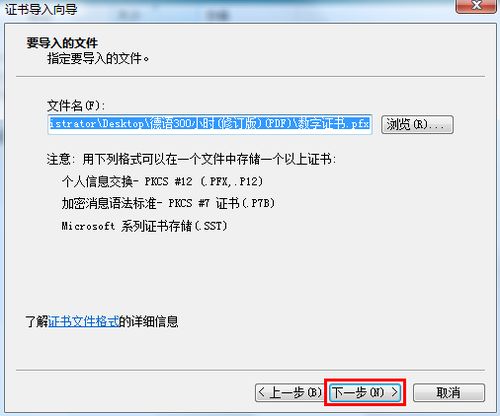Click the 个人信息交换 PKCS #12 line
Image resolution: width=500 pixels, height=416 pixels.
[x=162, y=181]
